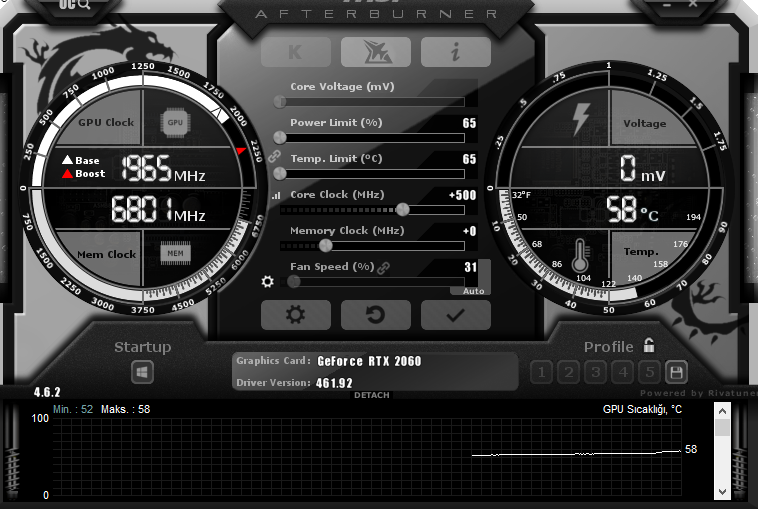Apply settings with the checkmark button
The width and height of the screenshot is (758, 509).
point(456,315)
